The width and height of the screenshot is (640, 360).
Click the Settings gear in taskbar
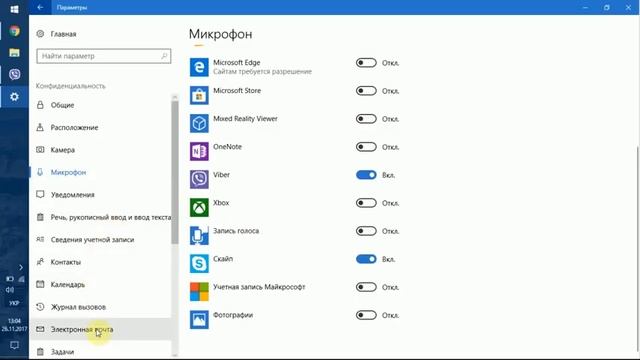point(15,97)
